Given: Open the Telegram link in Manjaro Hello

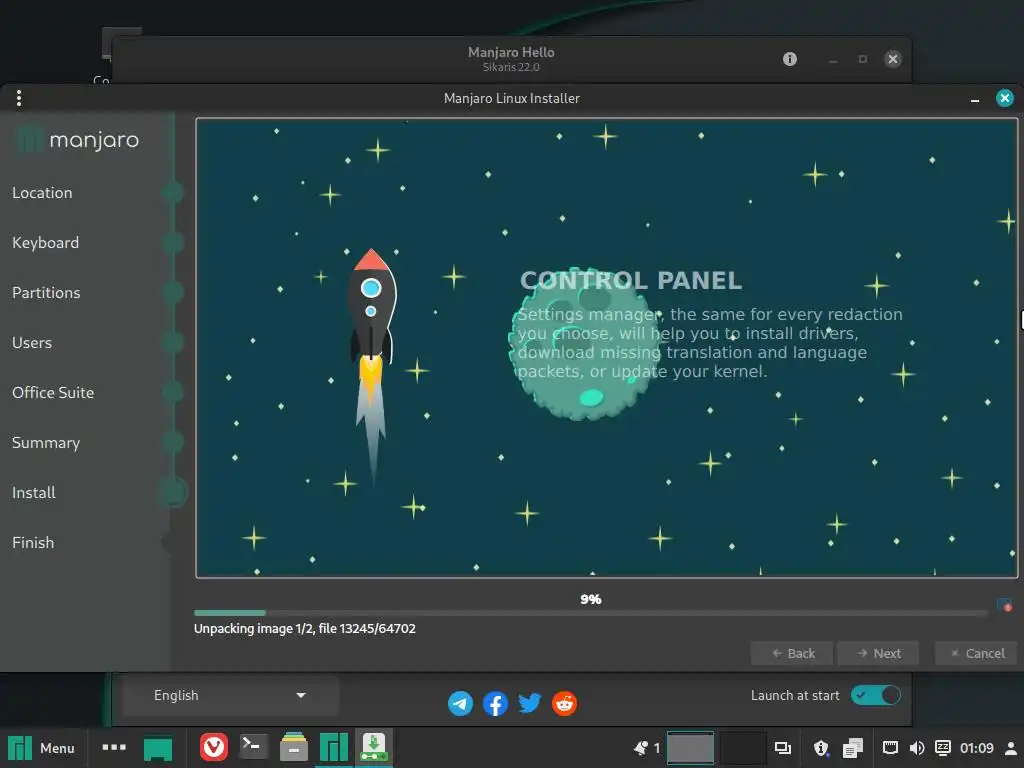Looking at the screenshot, I should click(x=460, y=703).
